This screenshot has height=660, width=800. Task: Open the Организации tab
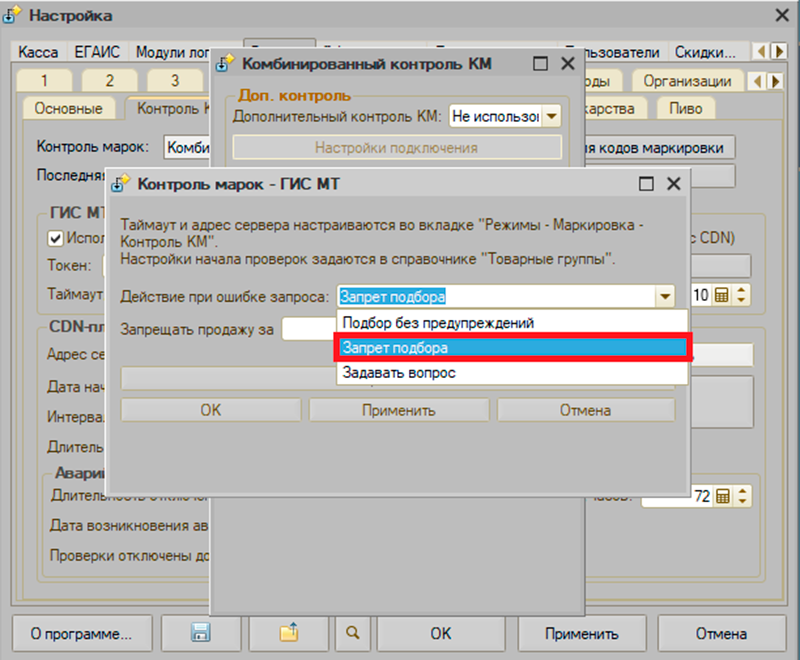[x=687, y=81]
